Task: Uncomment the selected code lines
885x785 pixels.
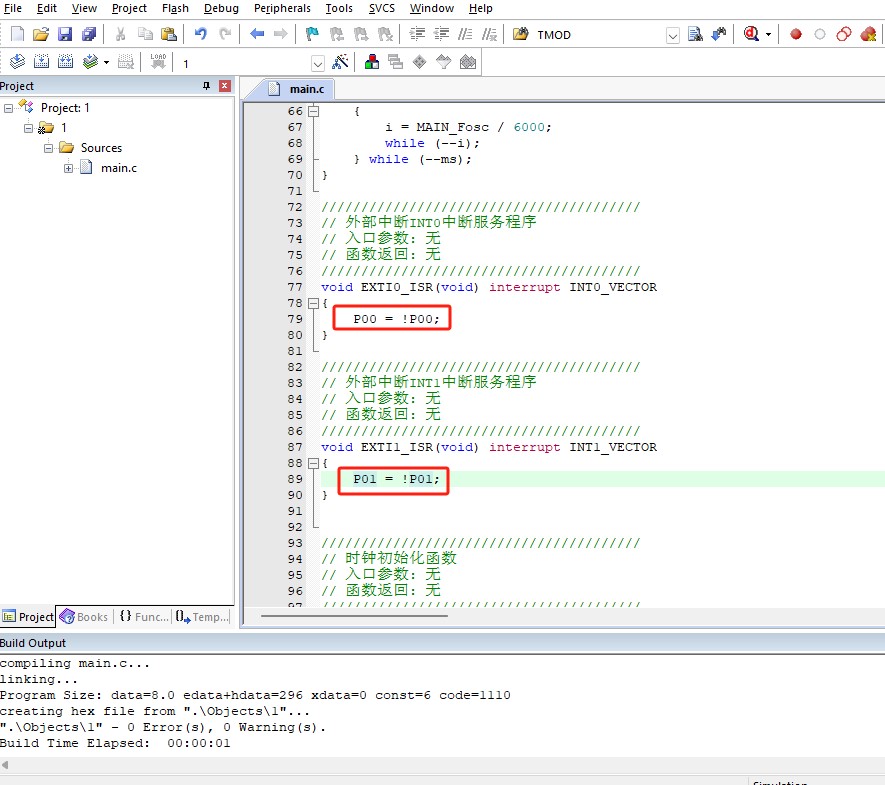Action: 489,34
